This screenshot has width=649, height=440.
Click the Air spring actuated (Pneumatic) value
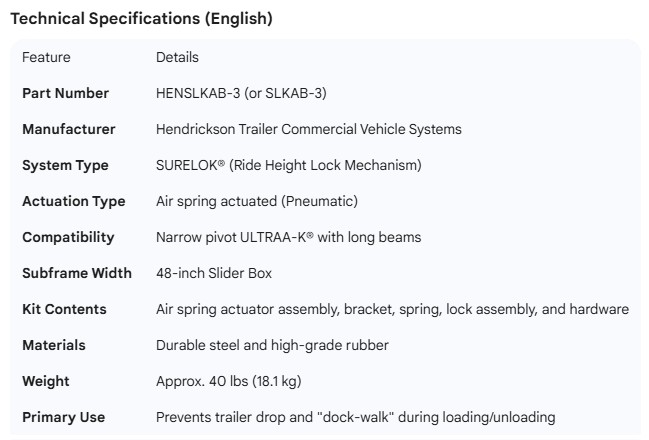coord(256,201)
